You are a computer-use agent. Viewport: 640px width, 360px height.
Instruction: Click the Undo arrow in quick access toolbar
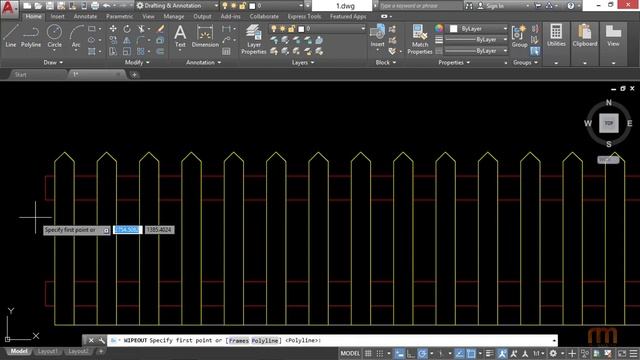point(106,6)
